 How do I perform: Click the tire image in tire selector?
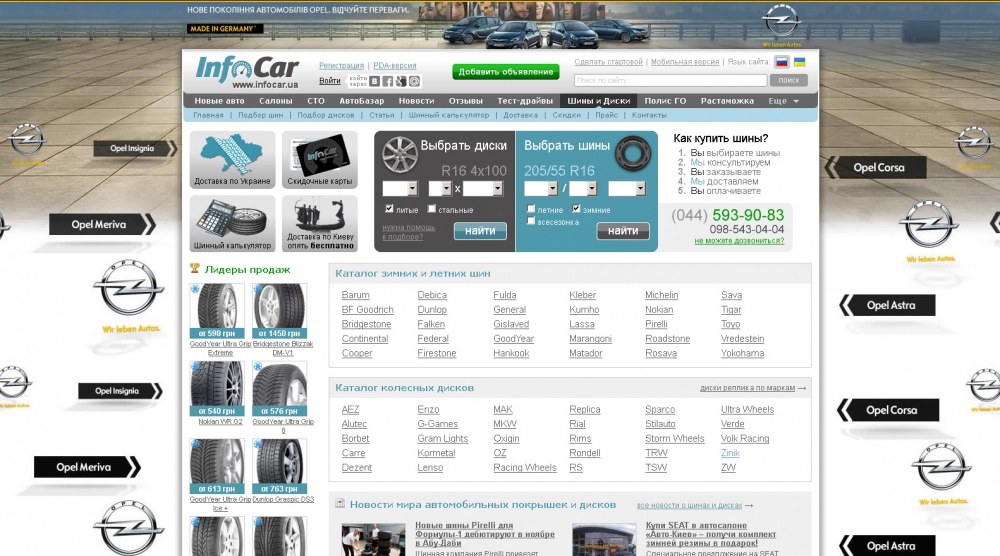(633, 154)
